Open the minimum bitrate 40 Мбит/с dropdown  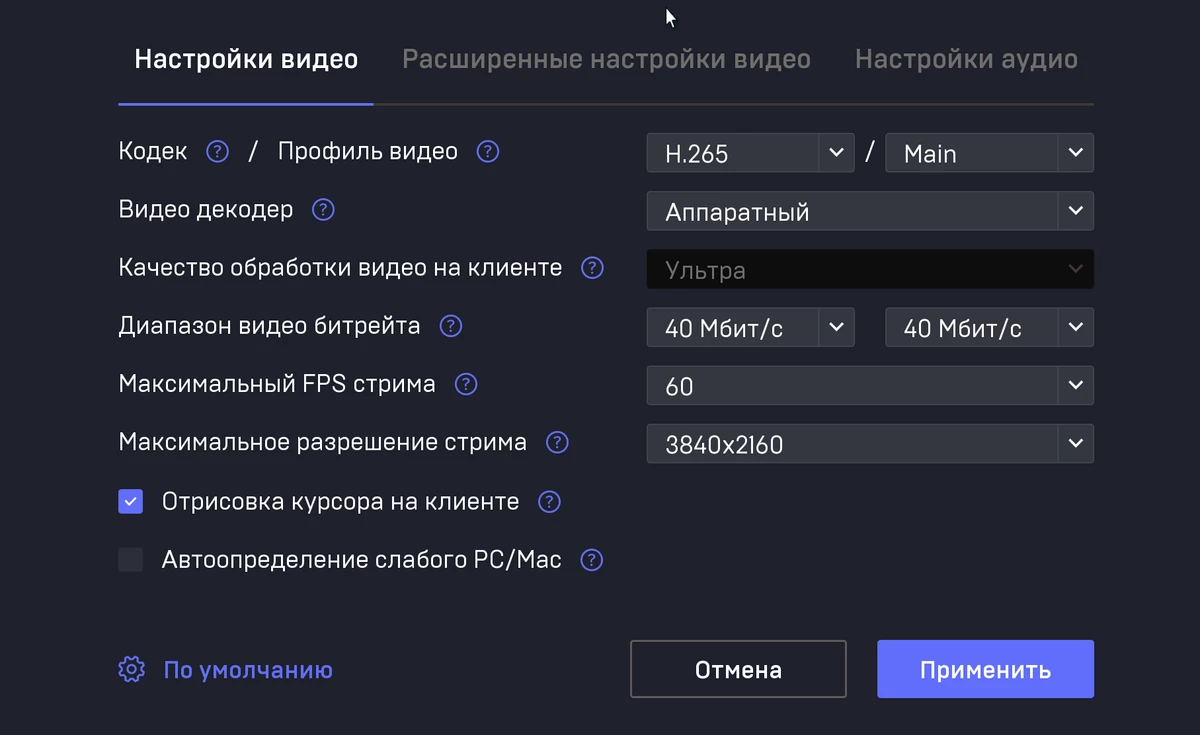(751, 327)
